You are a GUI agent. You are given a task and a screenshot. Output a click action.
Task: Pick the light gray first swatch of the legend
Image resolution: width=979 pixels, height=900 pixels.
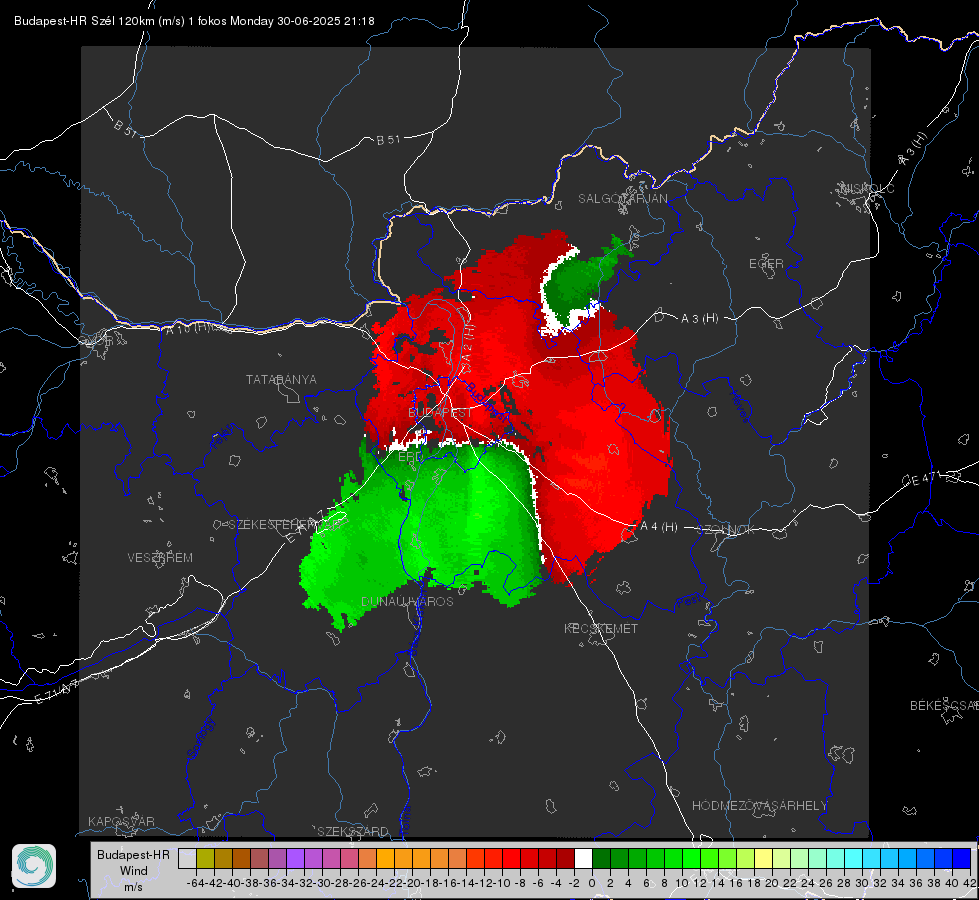187,858
